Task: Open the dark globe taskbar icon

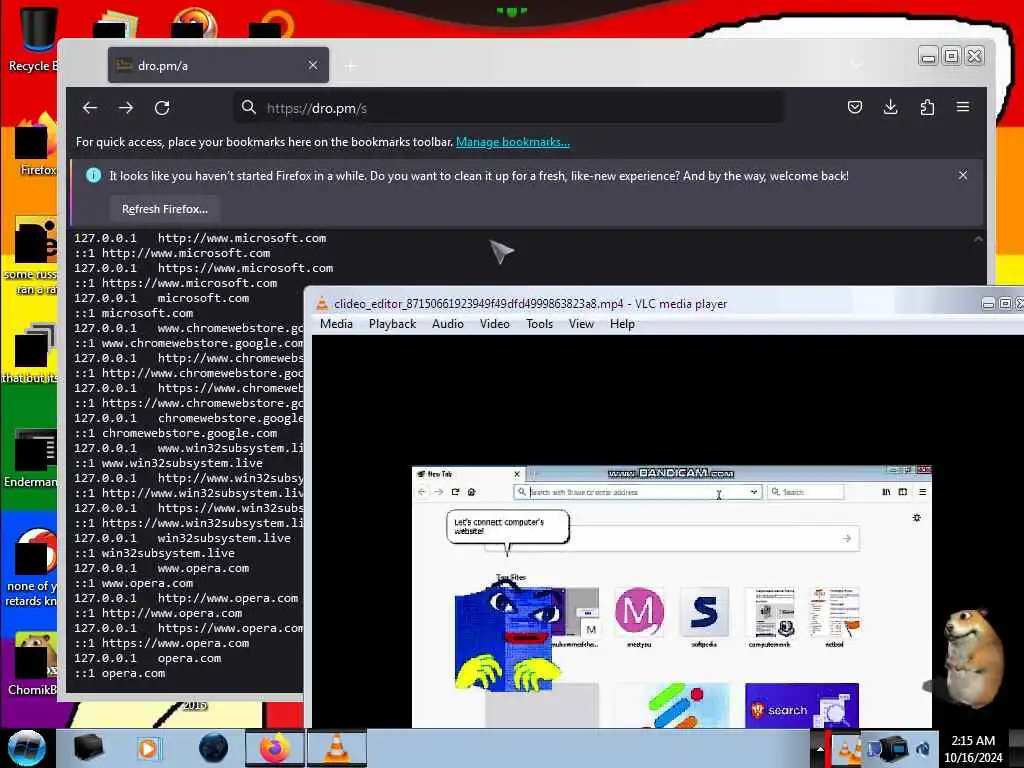Action: coord(213,748)
